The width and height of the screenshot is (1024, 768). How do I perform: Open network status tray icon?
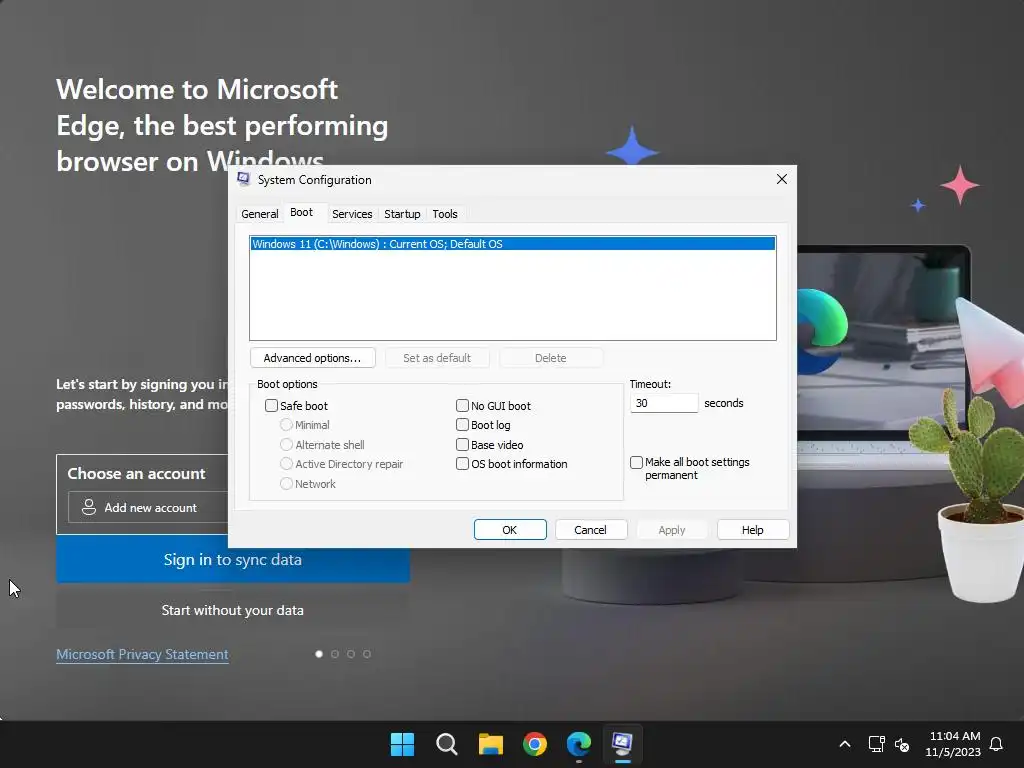876,744
